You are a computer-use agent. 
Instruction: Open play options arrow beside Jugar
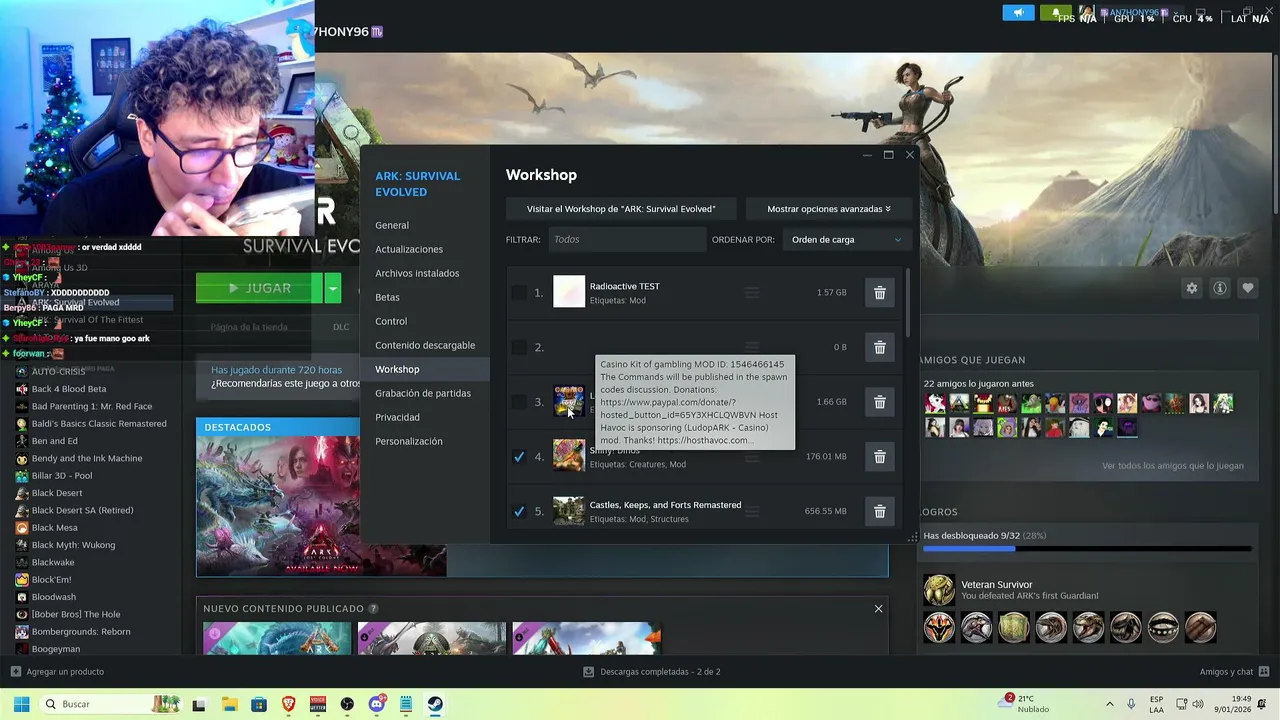coord(333,288)
